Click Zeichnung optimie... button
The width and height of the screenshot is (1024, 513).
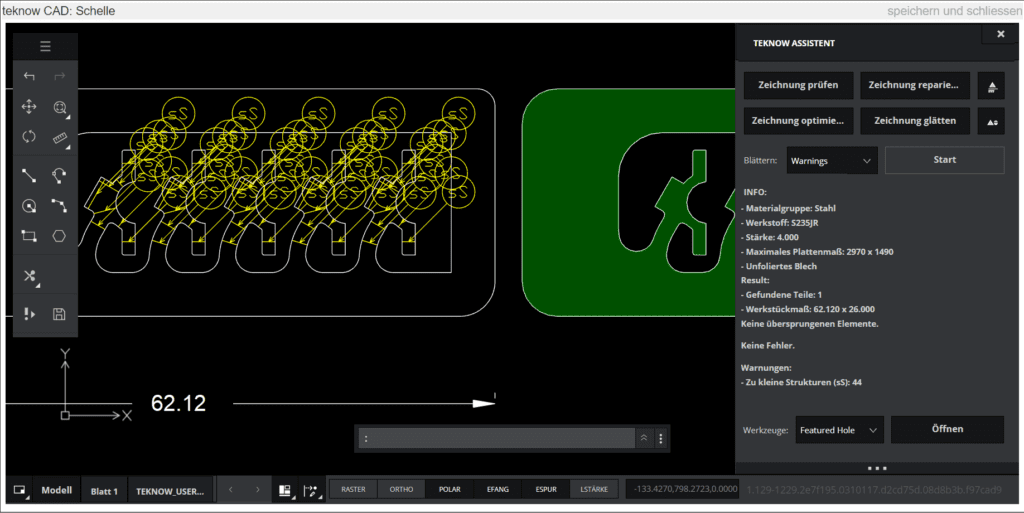pos(798,121)
